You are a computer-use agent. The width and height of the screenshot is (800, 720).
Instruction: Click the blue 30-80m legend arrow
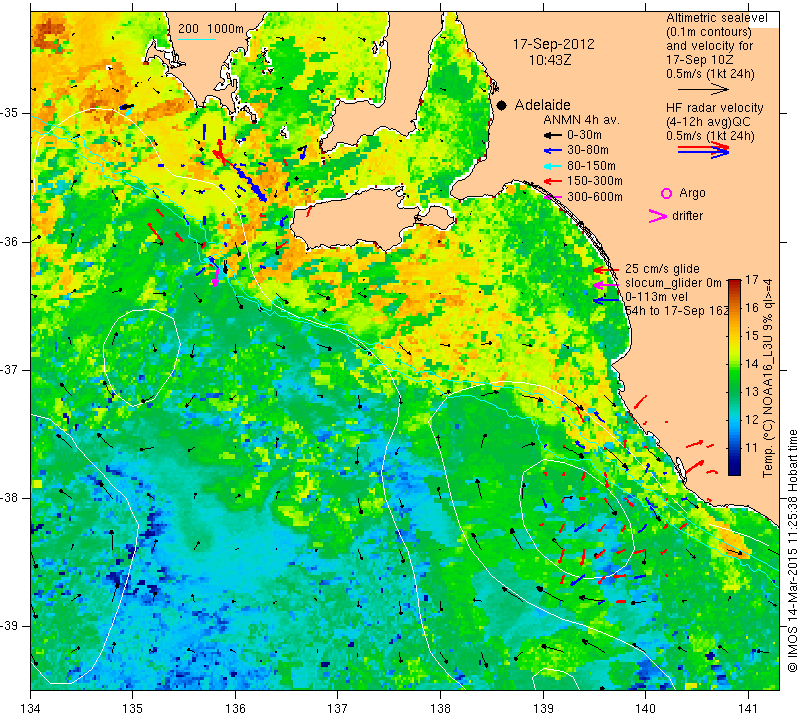click(x=552, y=151)
